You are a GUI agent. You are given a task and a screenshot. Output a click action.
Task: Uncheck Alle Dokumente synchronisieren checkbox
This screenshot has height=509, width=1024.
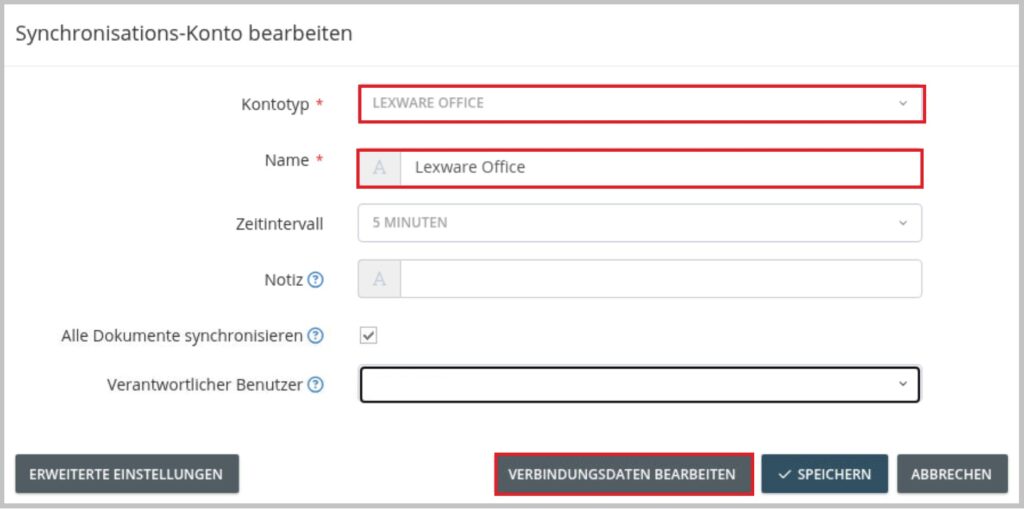(369, 336)
